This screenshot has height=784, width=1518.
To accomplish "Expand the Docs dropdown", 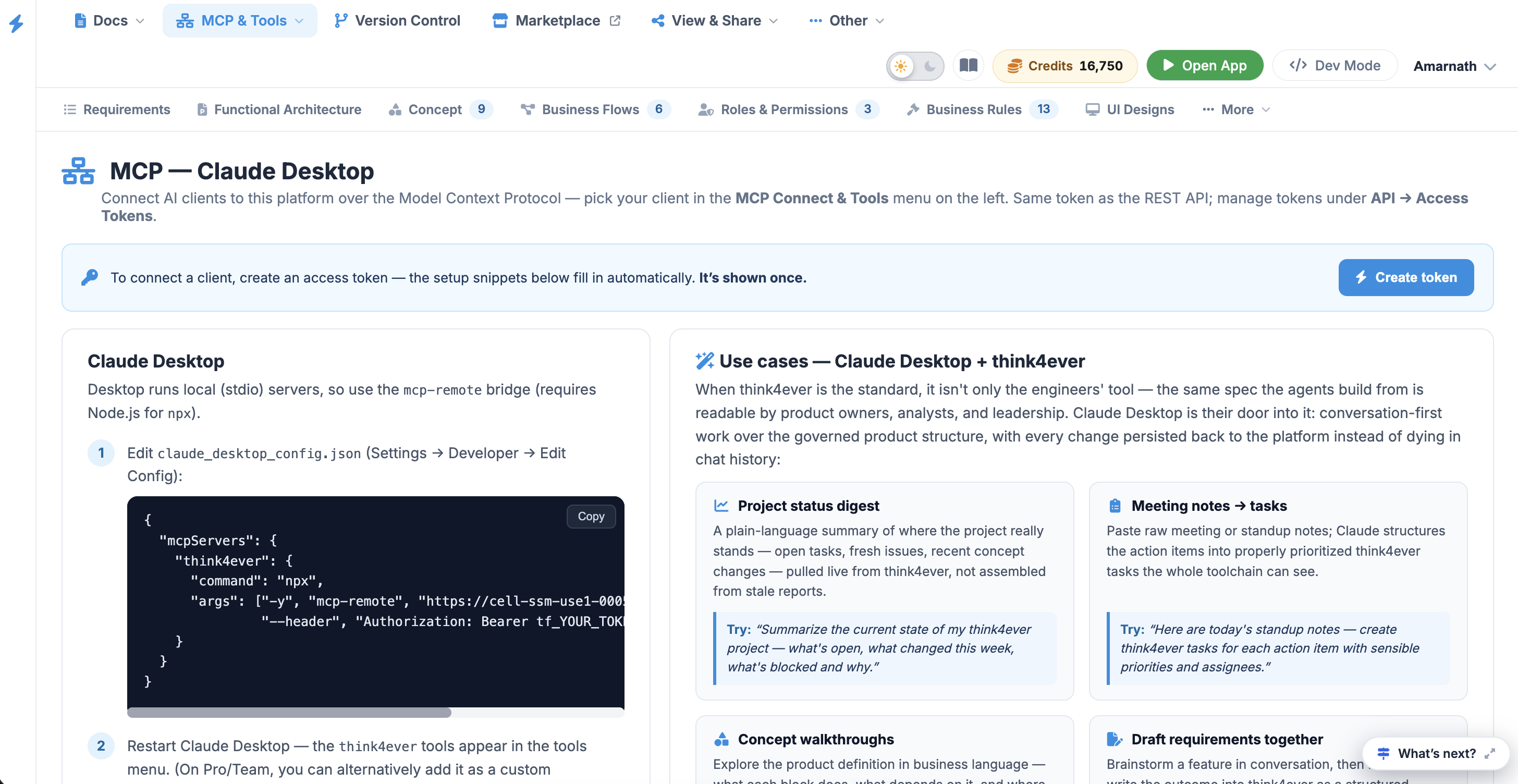I will (109, 21).
